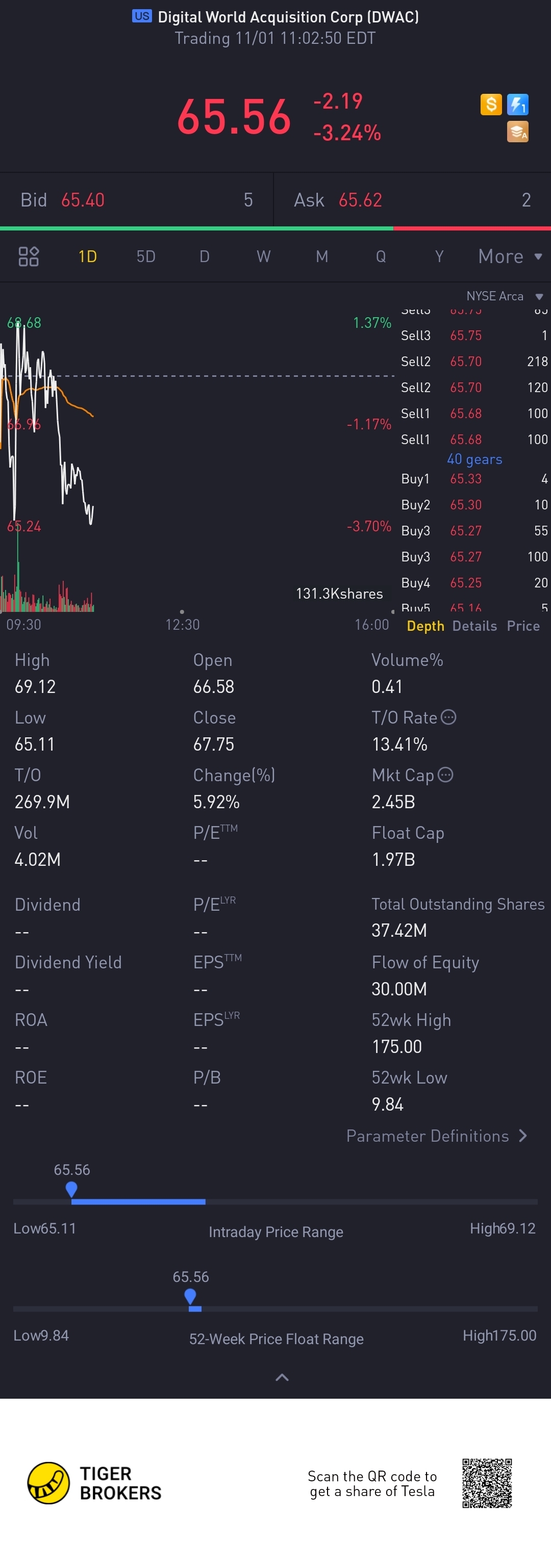The width and height of the screenshot is (551, 1568).
Task: Tap the 40 gears depth setting
Action: pos(474,459)
